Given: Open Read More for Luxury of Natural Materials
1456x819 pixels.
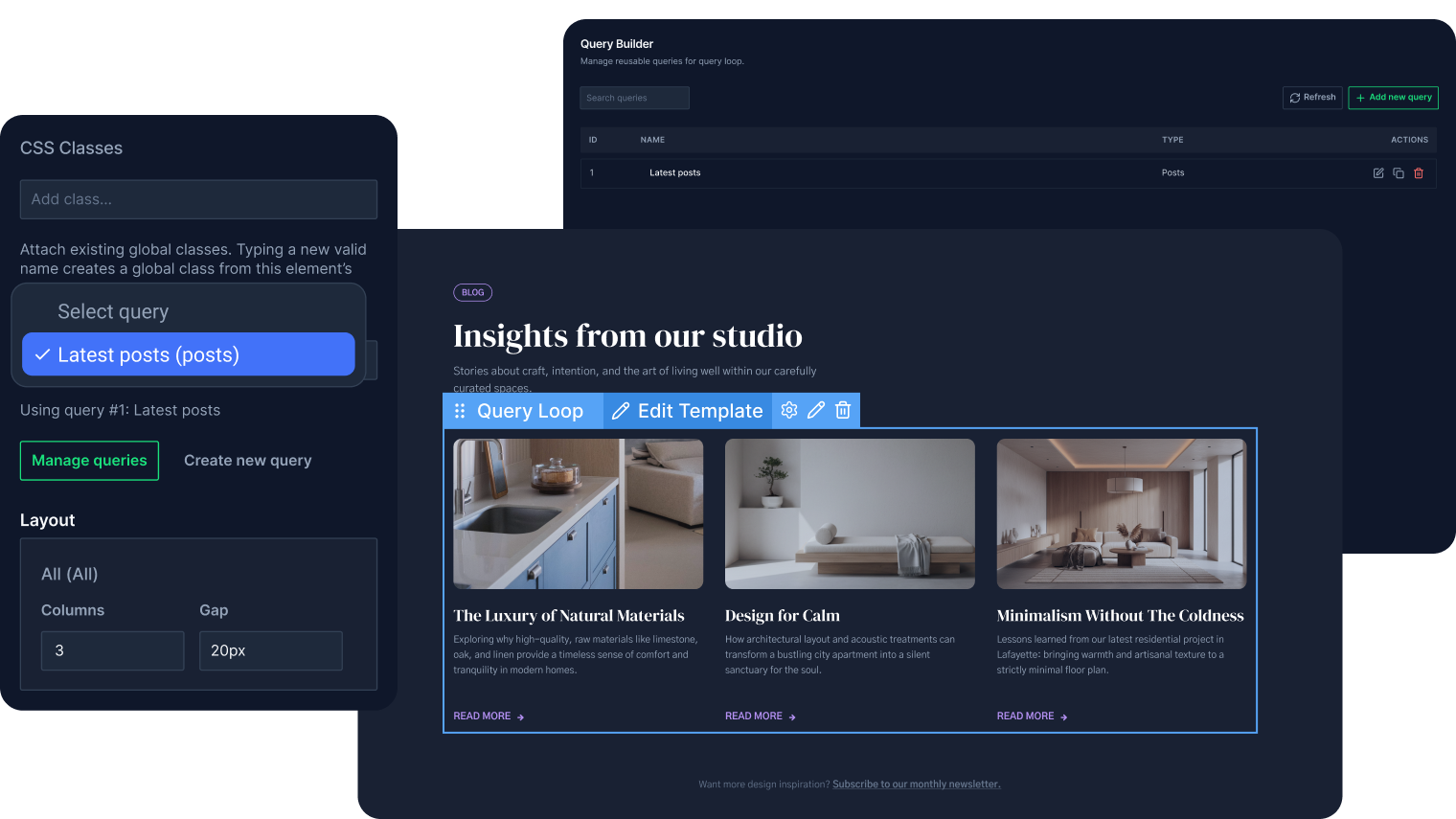Looking at the screenshot, I should coord(489,717).
